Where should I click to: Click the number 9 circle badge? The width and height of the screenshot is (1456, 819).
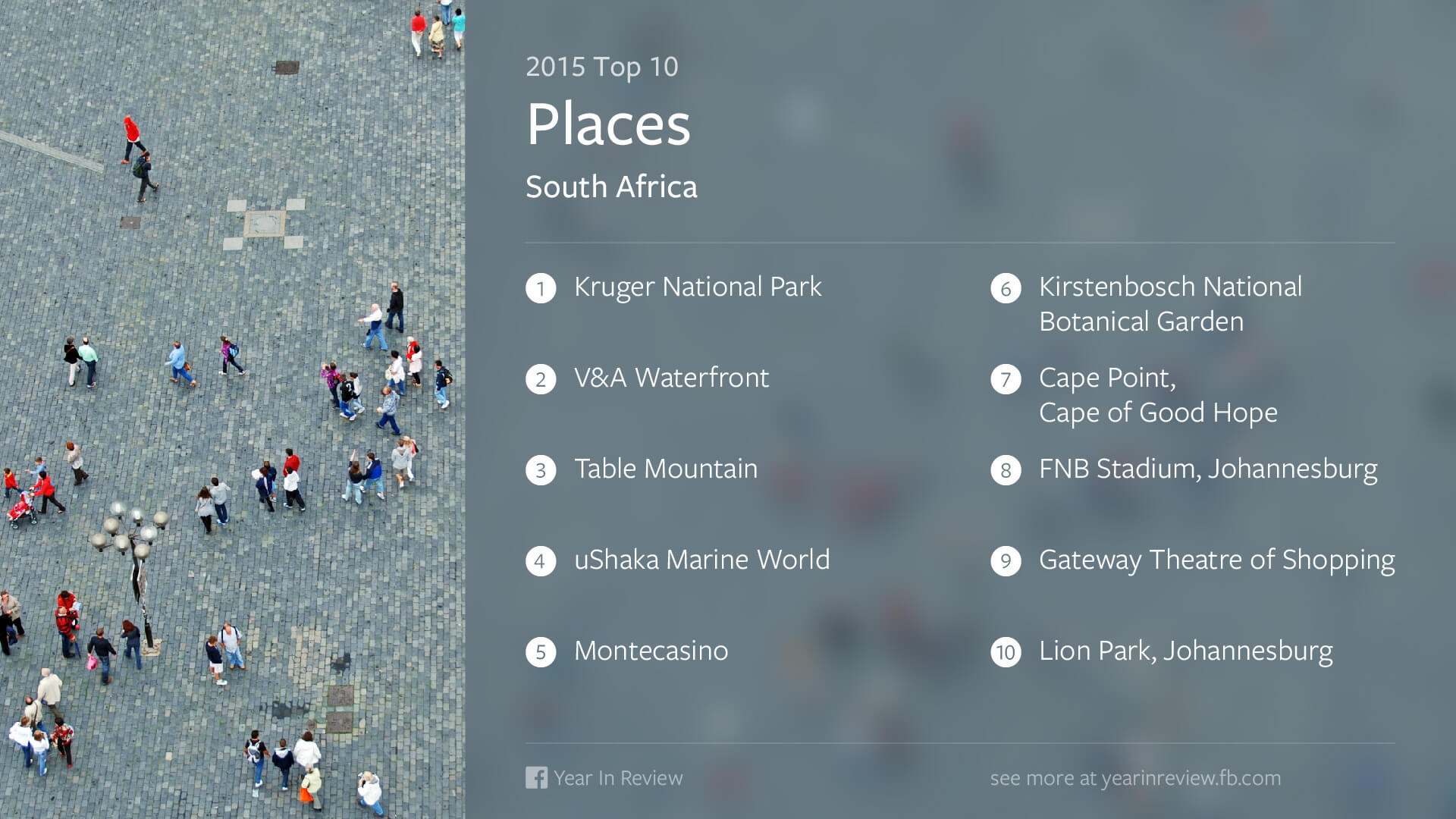click(1006, 561)
